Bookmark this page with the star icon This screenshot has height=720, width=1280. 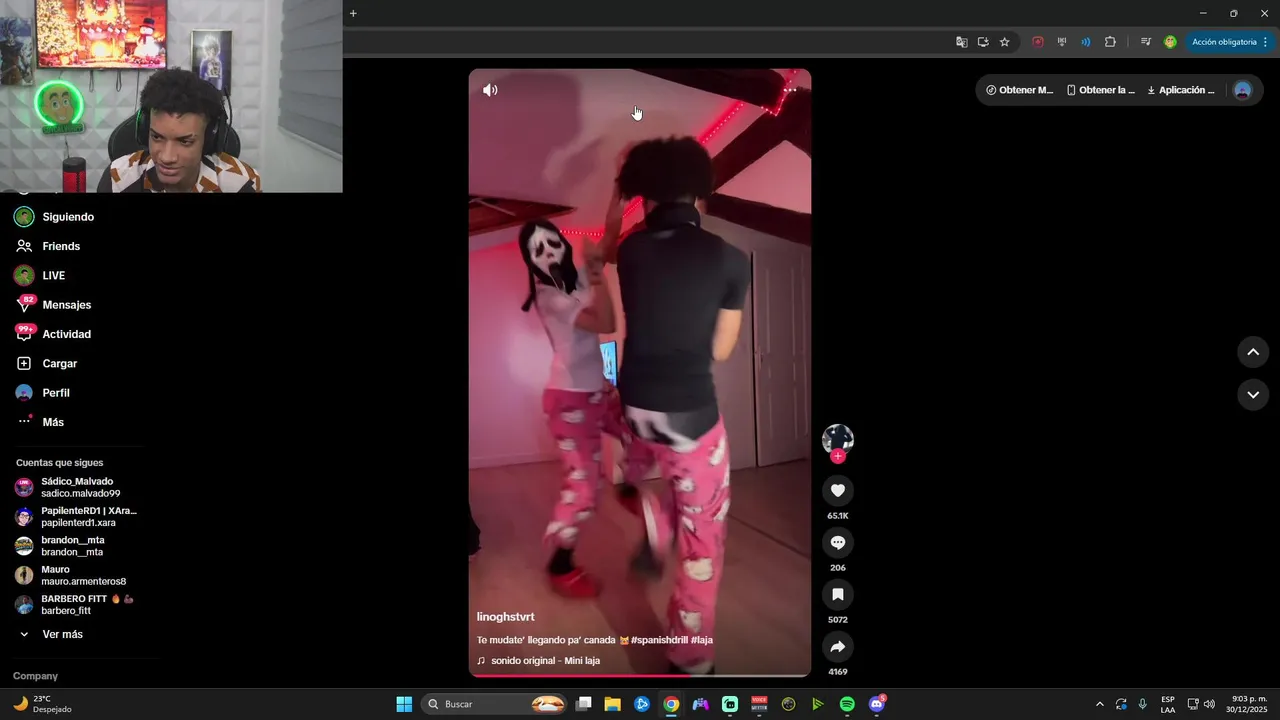point(1005,42)
